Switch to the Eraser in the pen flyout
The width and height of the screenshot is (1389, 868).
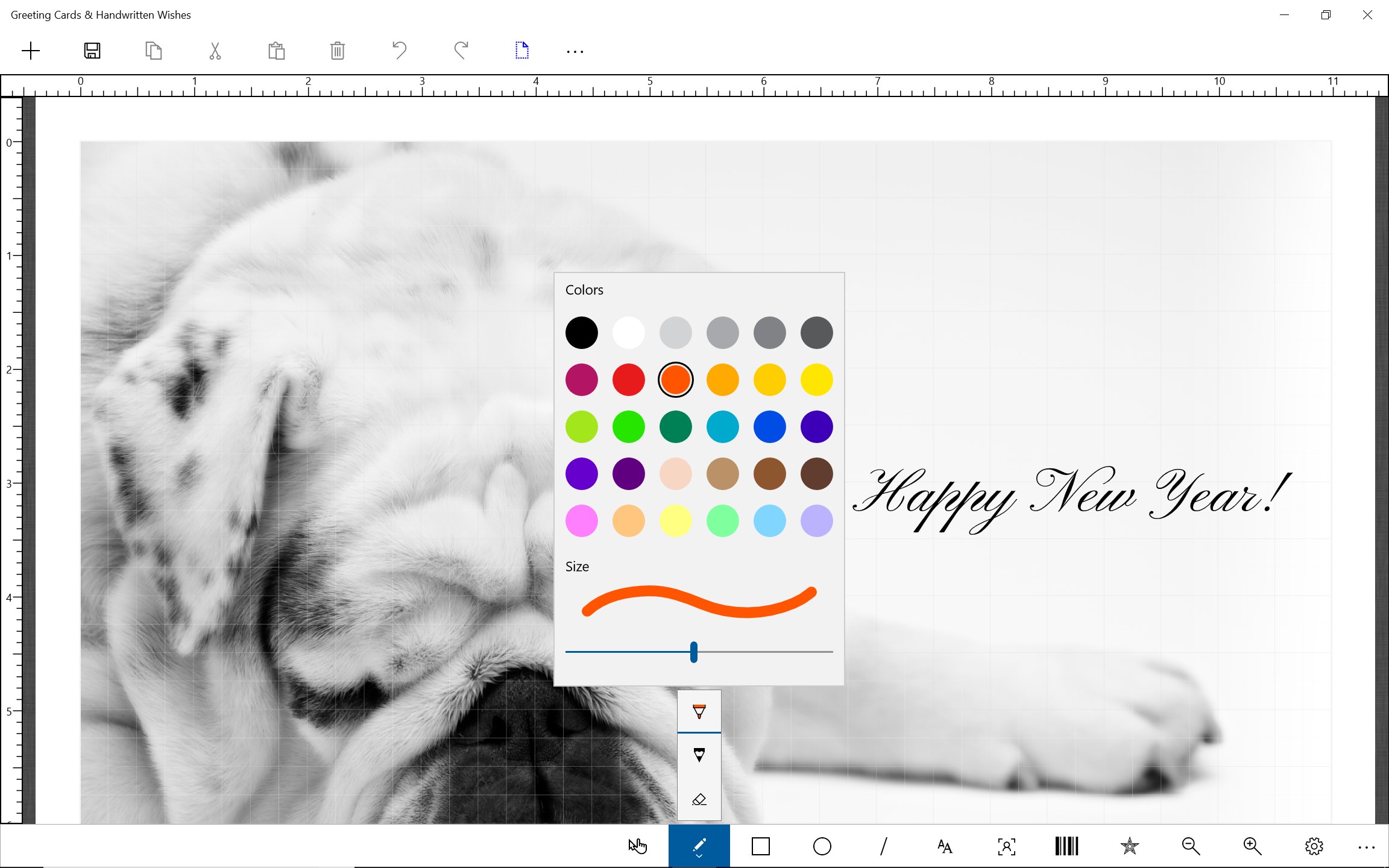point(699,799)
